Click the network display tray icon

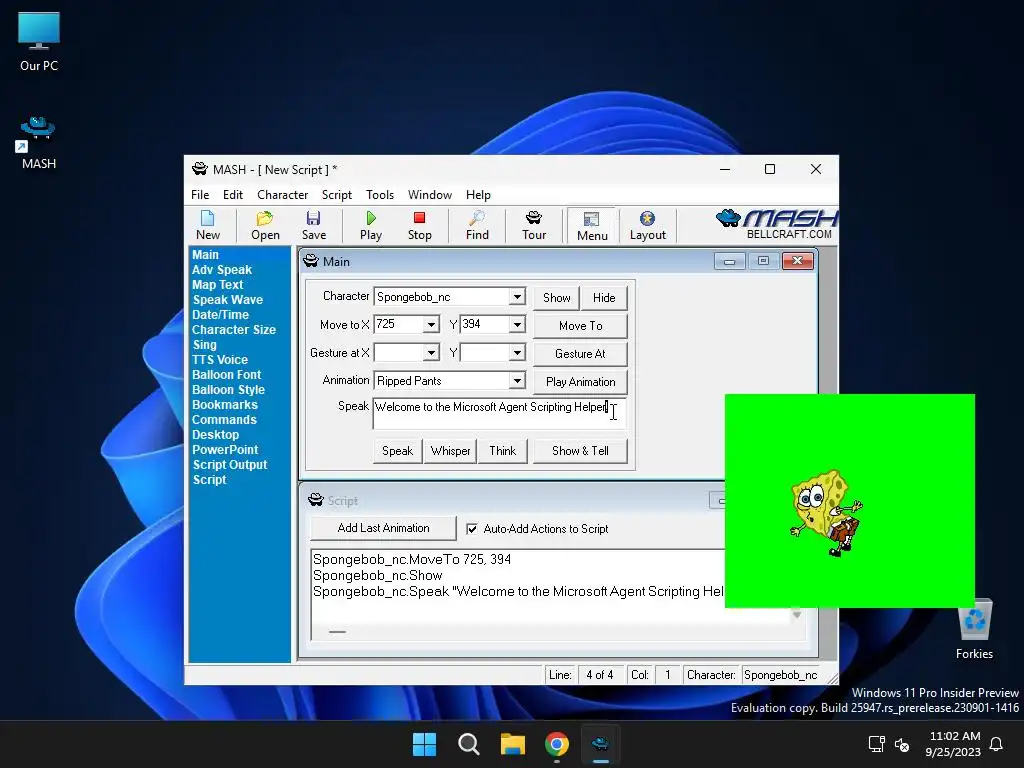click(876, 744)
